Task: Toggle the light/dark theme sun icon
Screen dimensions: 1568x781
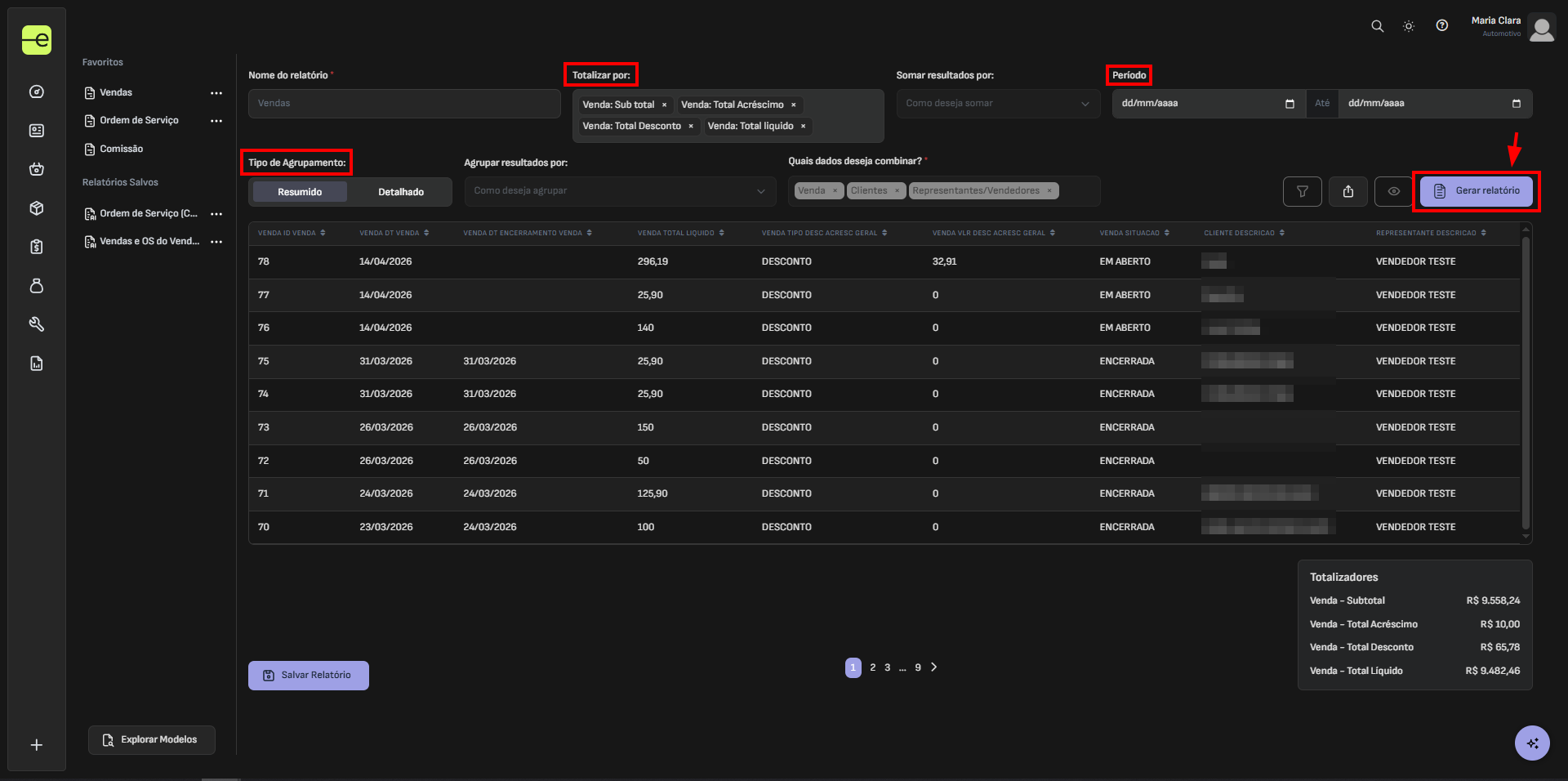Action: tap(1409, 26)
